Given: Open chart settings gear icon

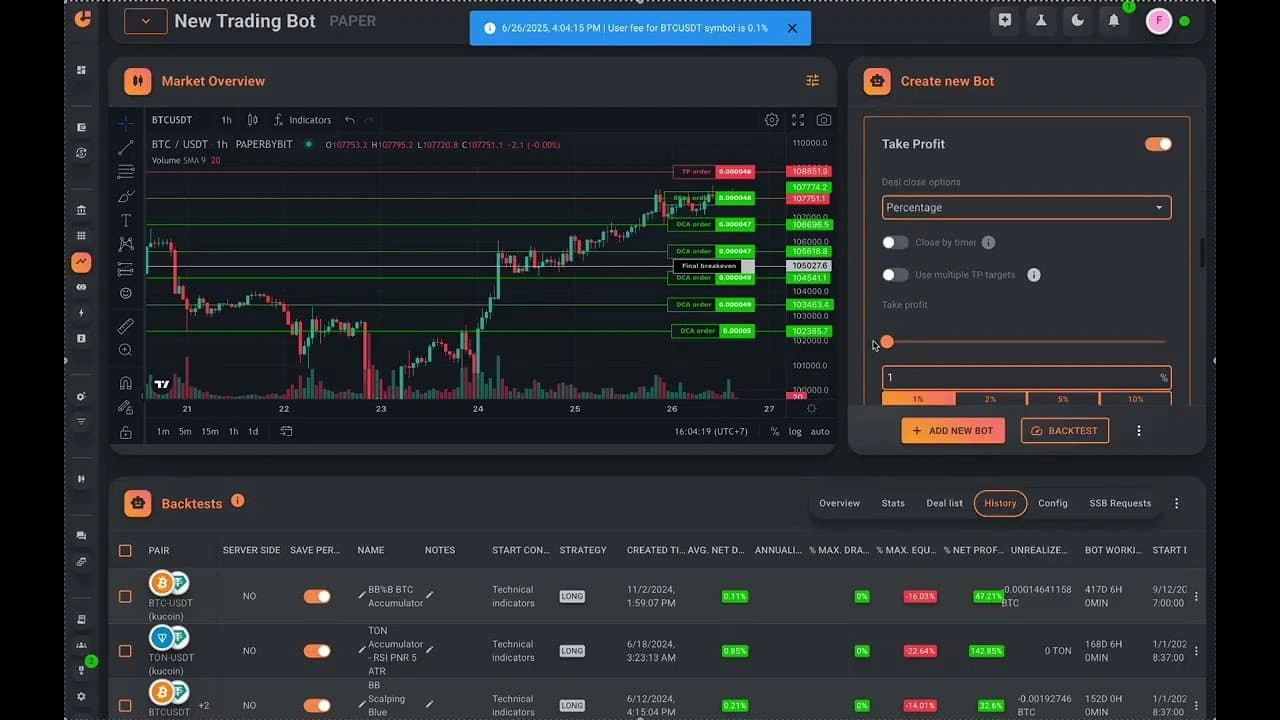Looking at the screenshot, I should tap(771, 120).
